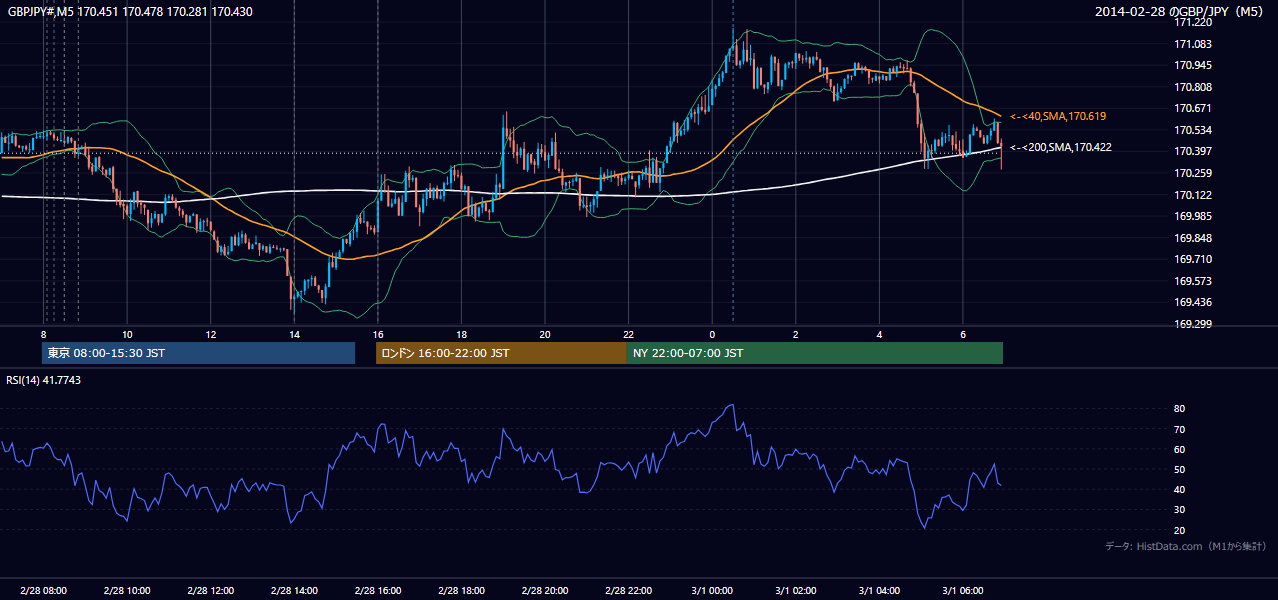Screen dimensions: 1278x600
Task: Click the hour 18 tick under price chart
Action: (x=461, y=334)
